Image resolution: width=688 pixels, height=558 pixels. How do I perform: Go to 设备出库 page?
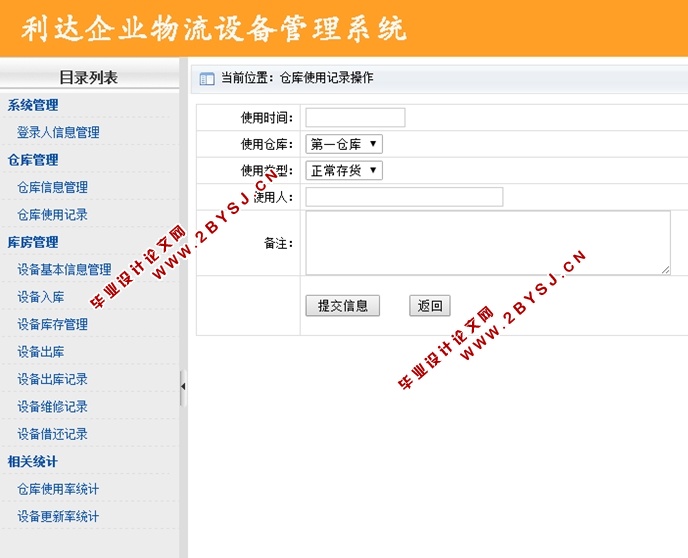click(x=40, y=352)
